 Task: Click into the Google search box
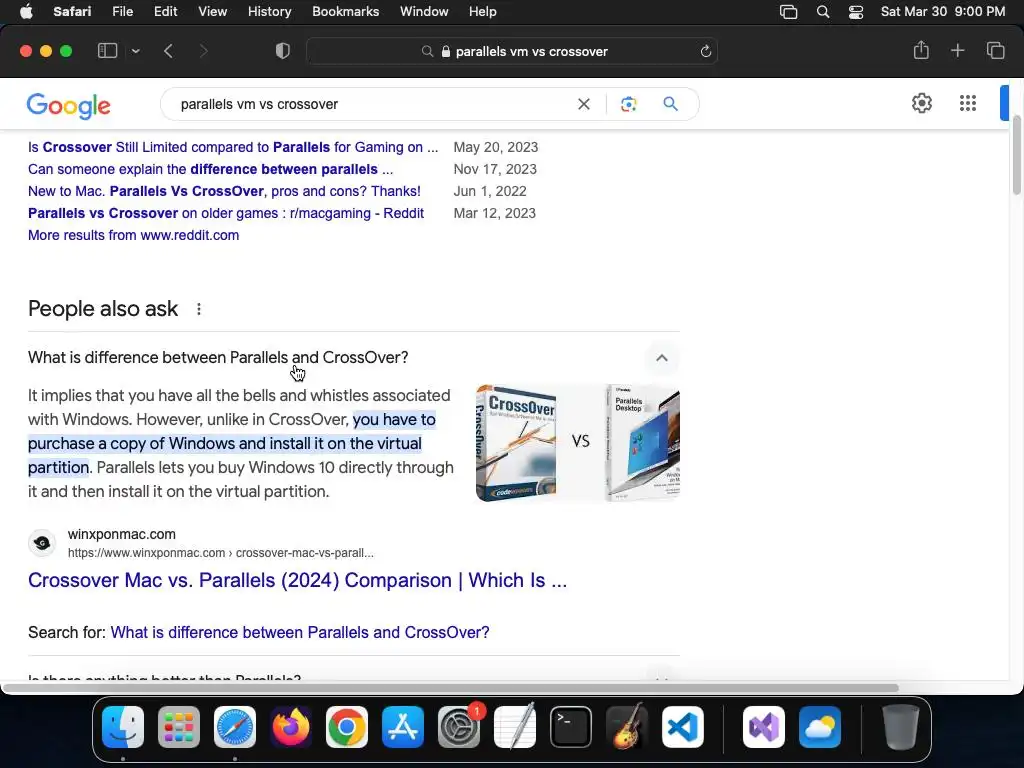[372, 104]
